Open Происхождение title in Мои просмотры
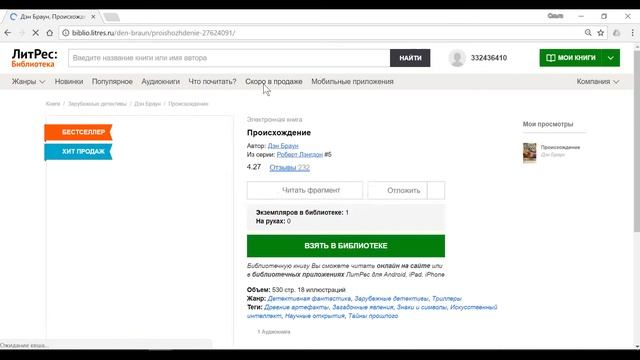Viewport: 640px width, 360px height. click(560, 147)
